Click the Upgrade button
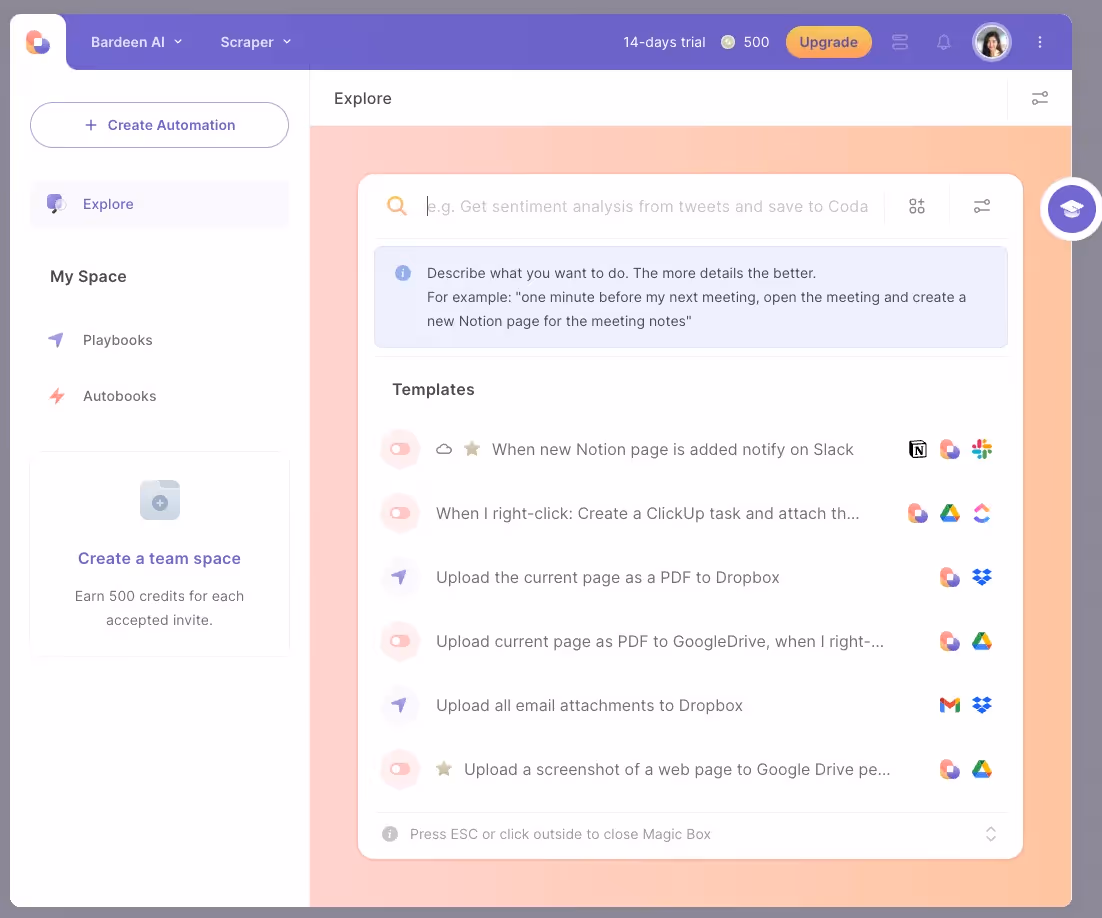Viewport: 1102px width, 918px height. 829,42
